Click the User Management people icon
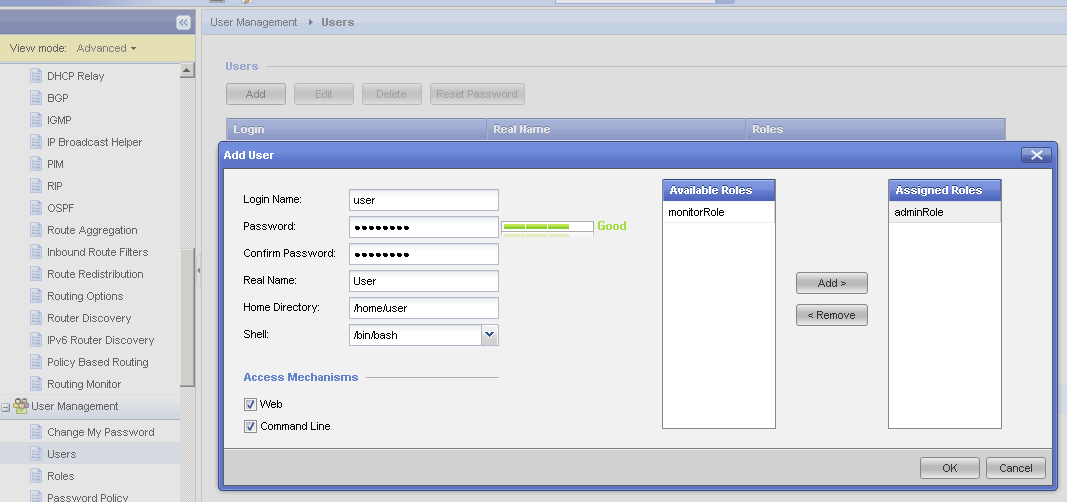1067x502 pixels. point(21,406)
